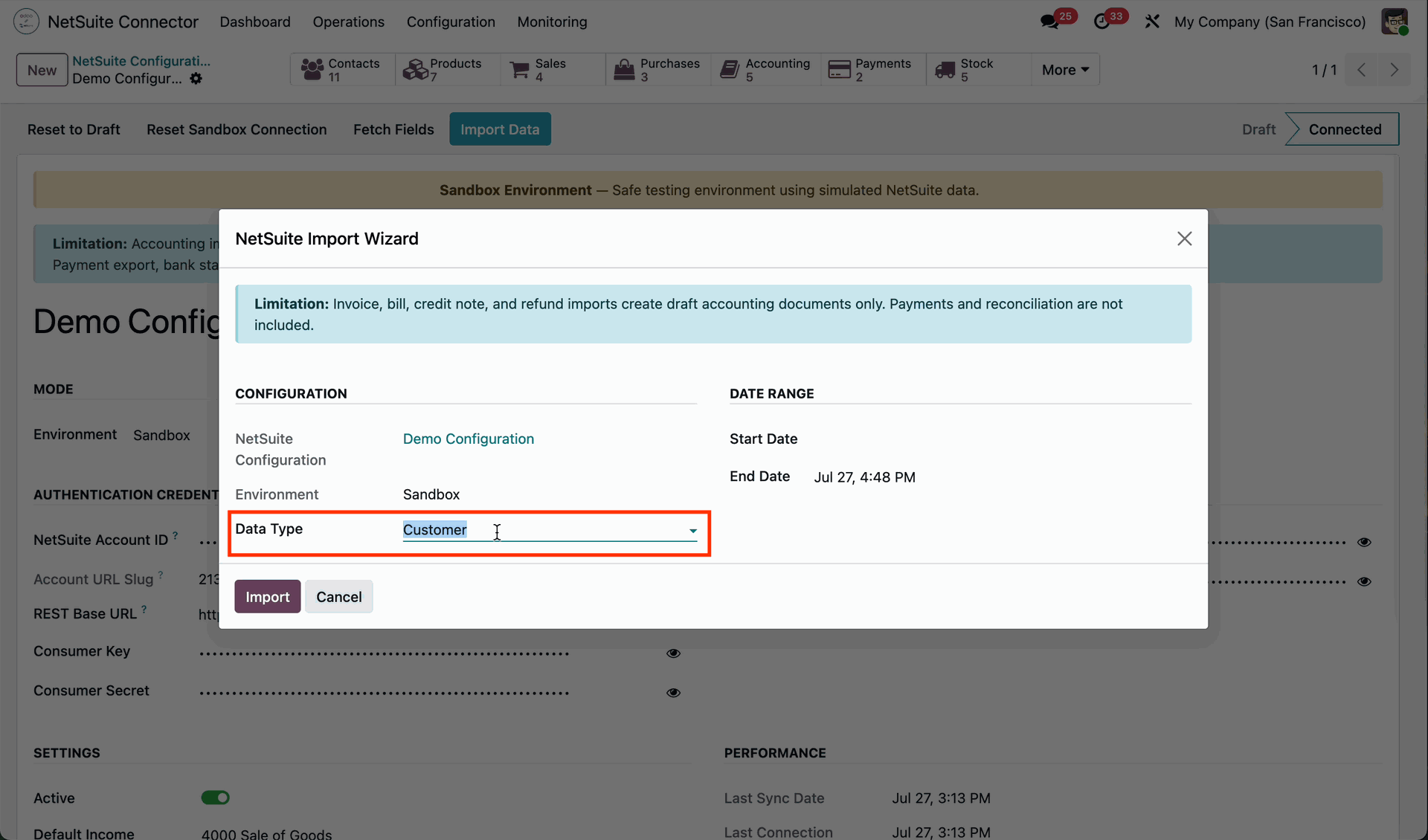1428x840 pixels.
Task: Show help for REST Base URL
Action: pyautogui.click(x=144, y=609)
